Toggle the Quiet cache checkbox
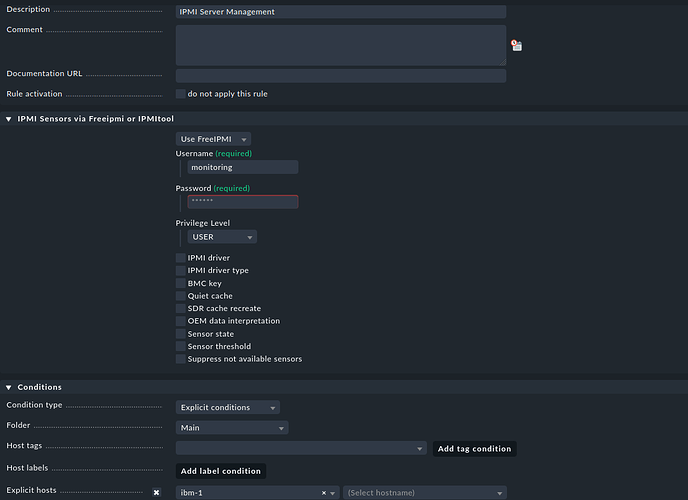Viewport: 688px width, 500px height. [180, 296]
